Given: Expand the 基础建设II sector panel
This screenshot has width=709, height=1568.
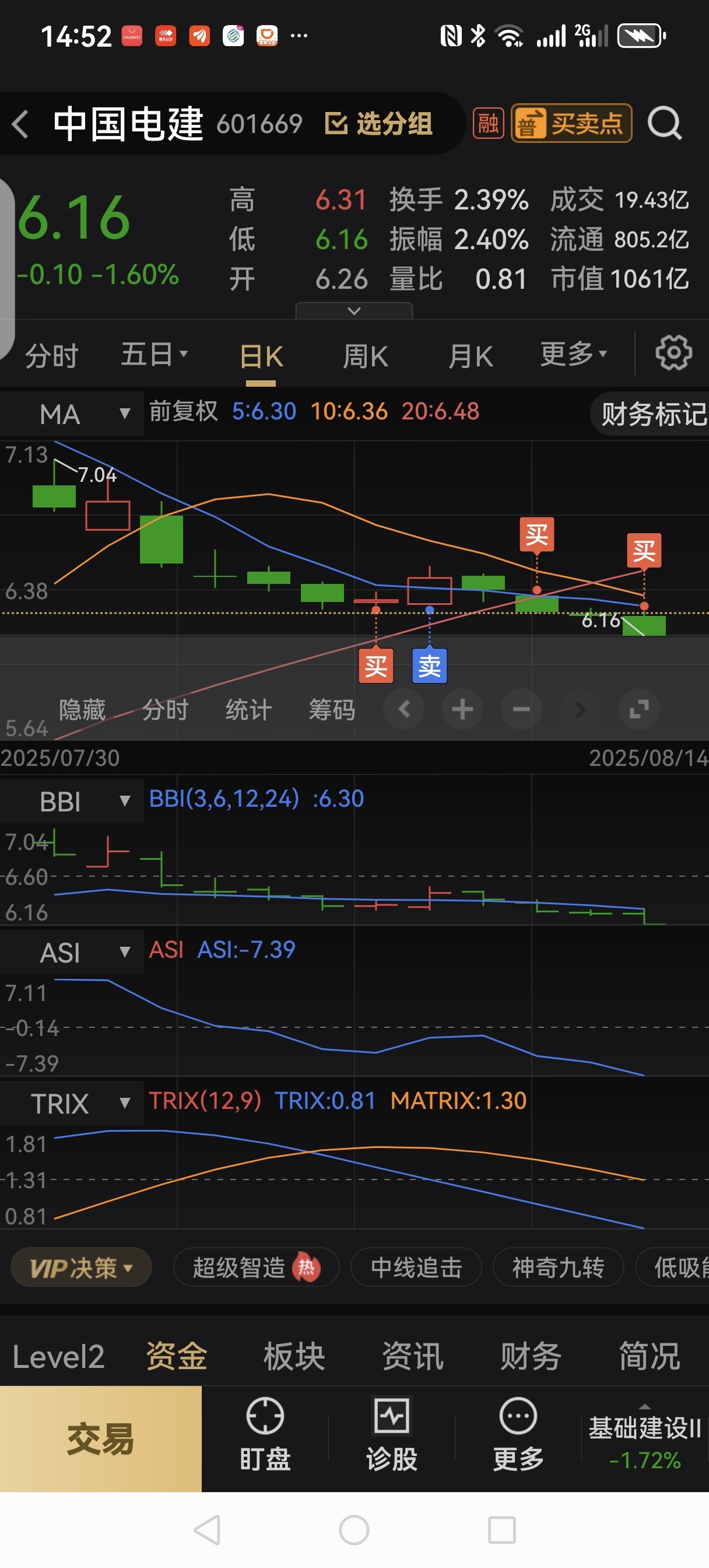Looking at the screenshot, I should point(645,1438).
